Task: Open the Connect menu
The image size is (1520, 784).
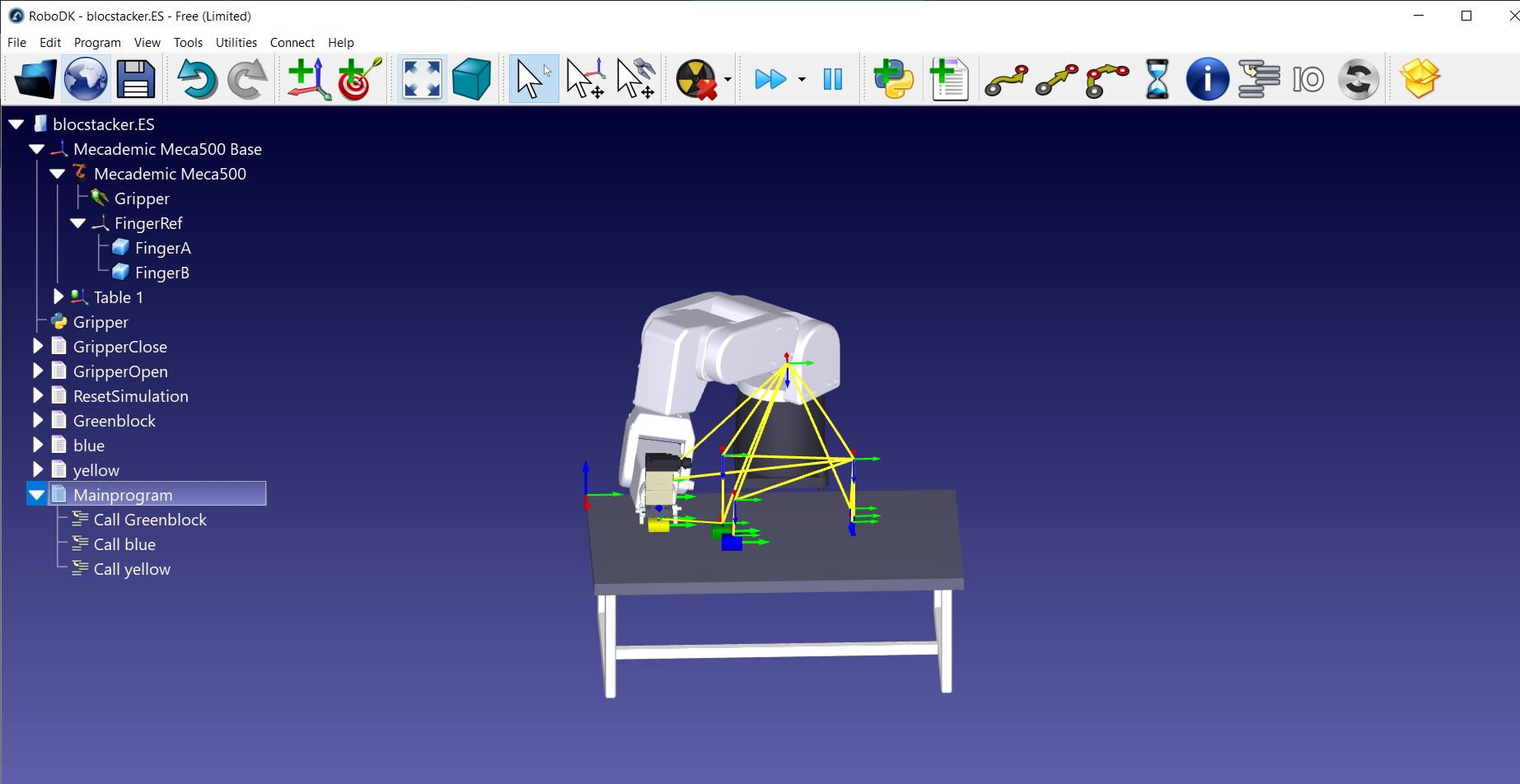Action: [292, 42]
